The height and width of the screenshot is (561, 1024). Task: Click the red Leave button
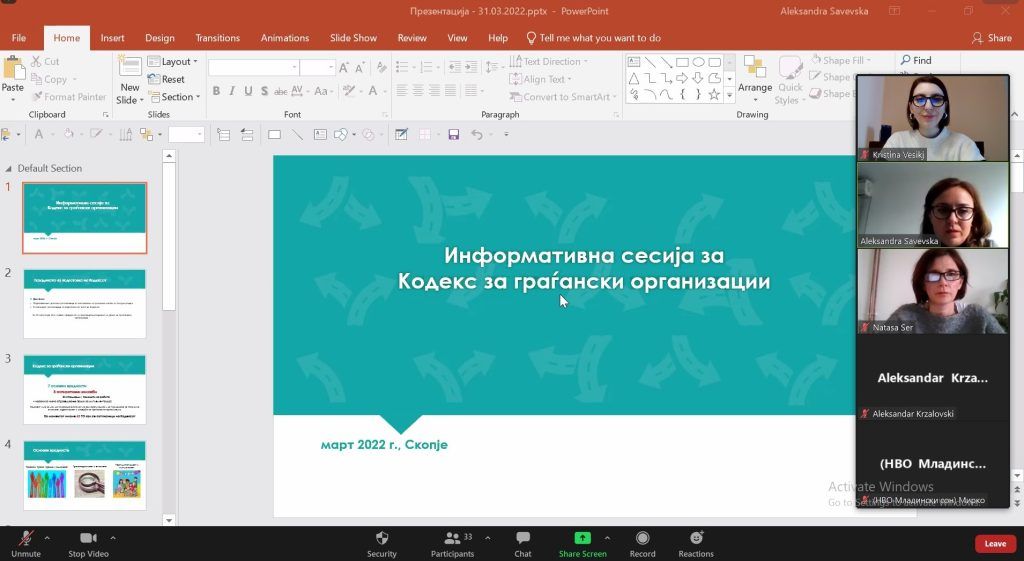click(x=995, y=543)
